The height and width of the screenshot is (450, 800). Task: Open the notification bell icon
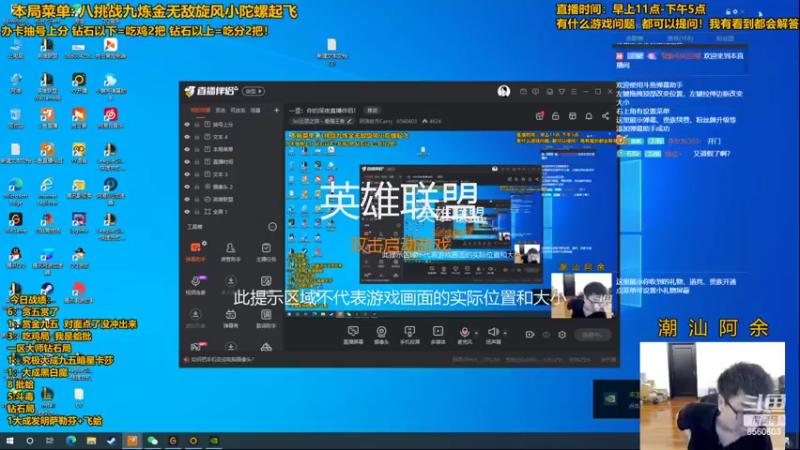point(589,116)
